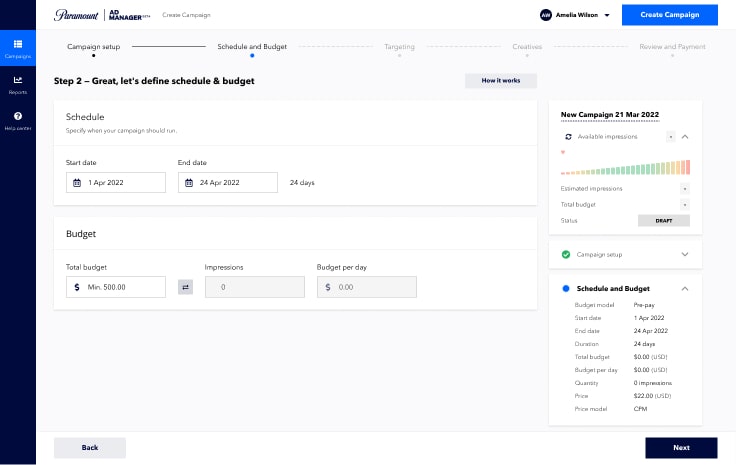Open Help center in sidebar
The image size is (736, 465).
pyautogui.click(x=18, y=121)
